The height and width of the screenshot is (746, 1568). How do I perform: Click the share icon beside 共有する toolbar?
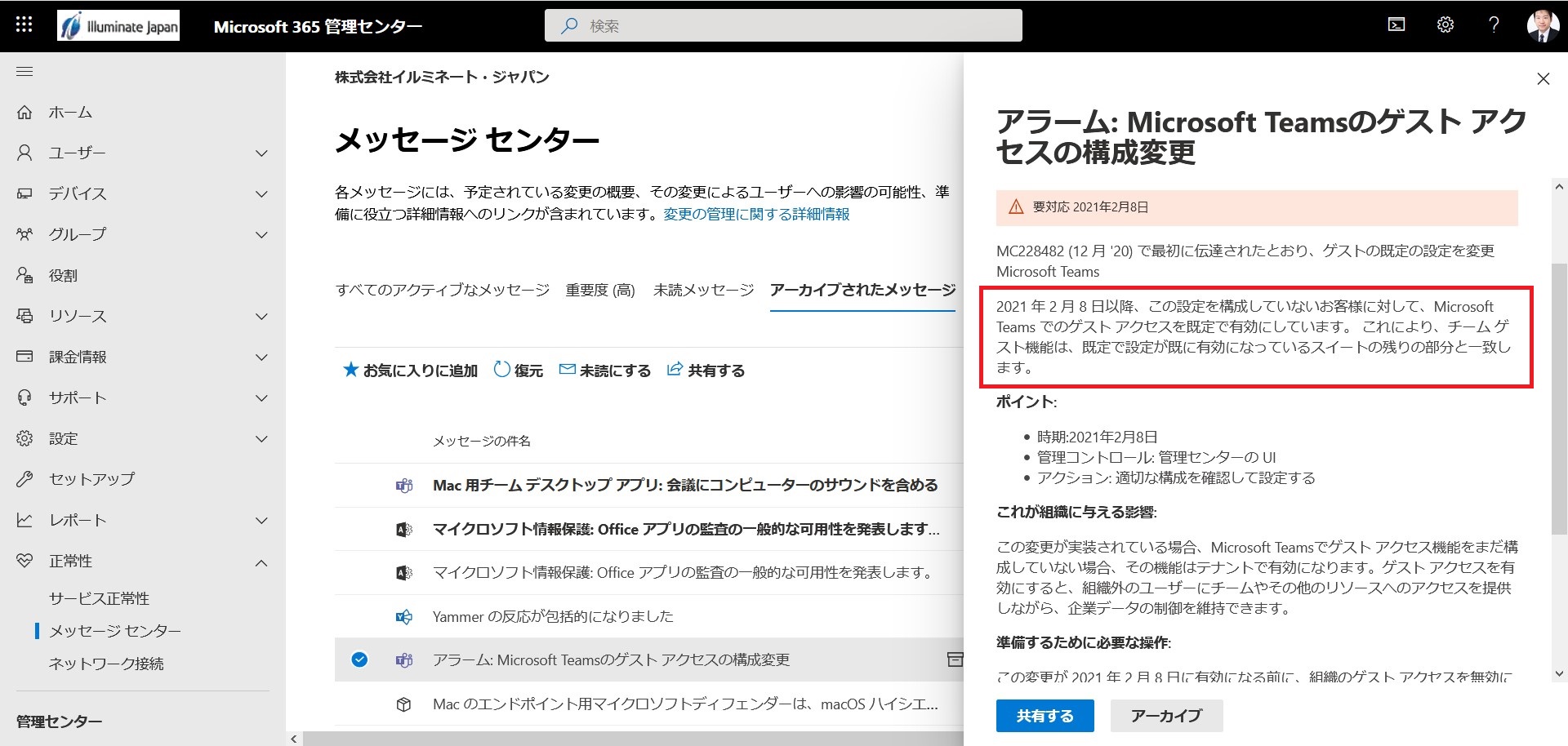click(x=675, y=370)
